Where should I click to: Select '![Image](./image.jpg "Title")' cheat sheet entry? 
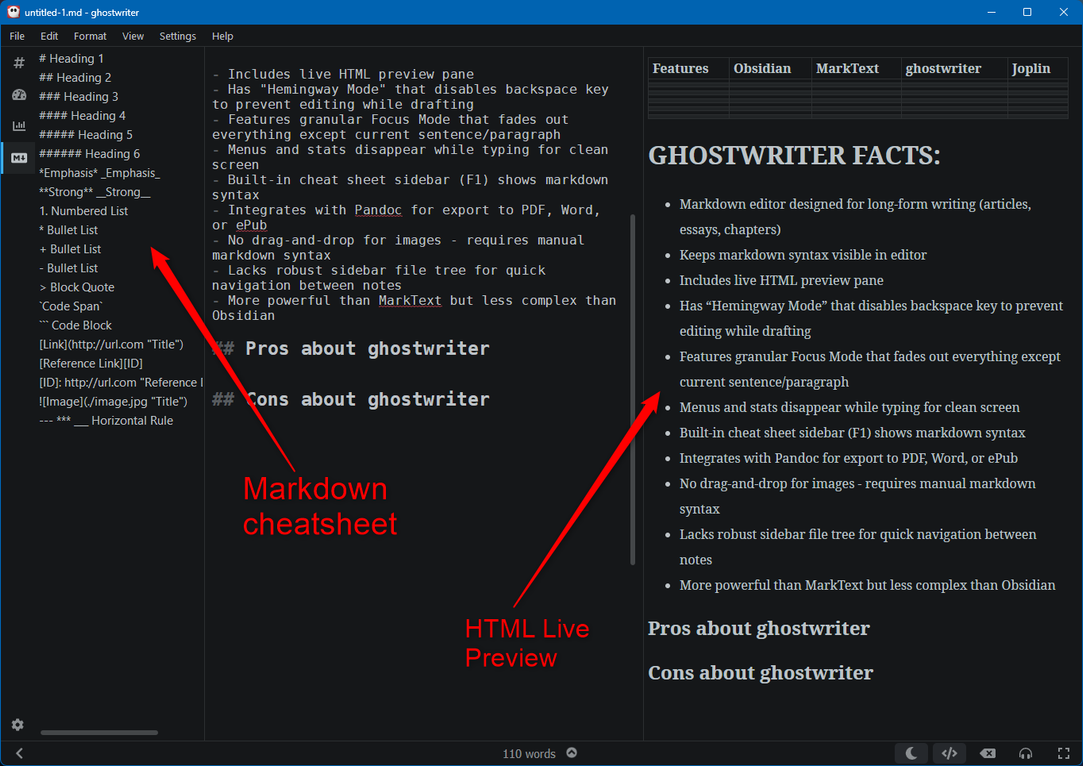point(113,401)
